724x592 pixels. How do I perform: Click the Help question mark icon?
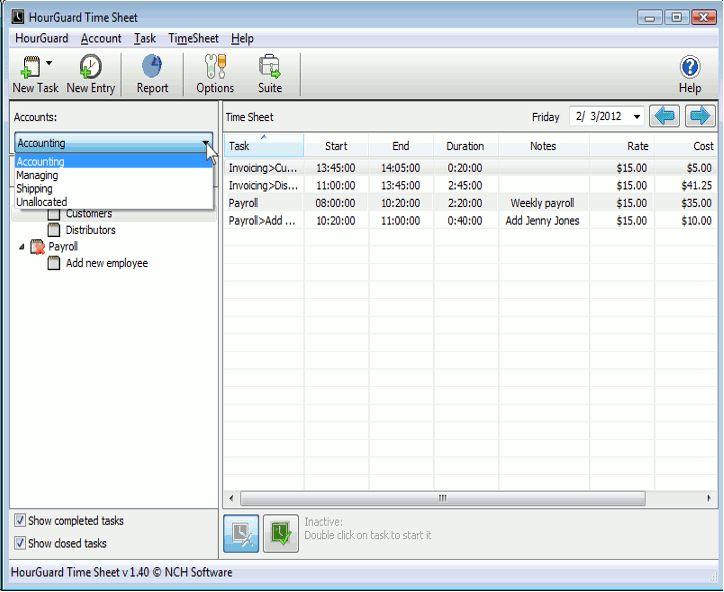pos(690,67)
